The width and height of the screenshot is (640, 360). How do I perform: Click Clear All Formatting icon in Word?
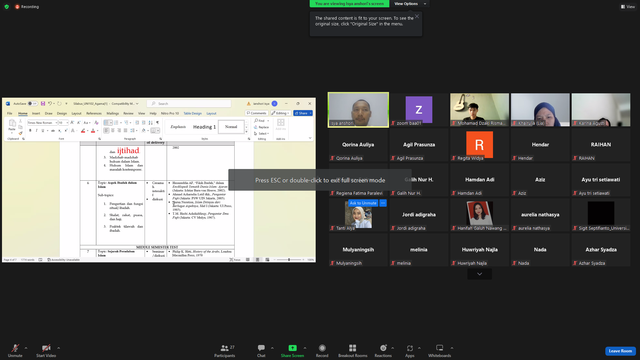click(x=96, y=122)
